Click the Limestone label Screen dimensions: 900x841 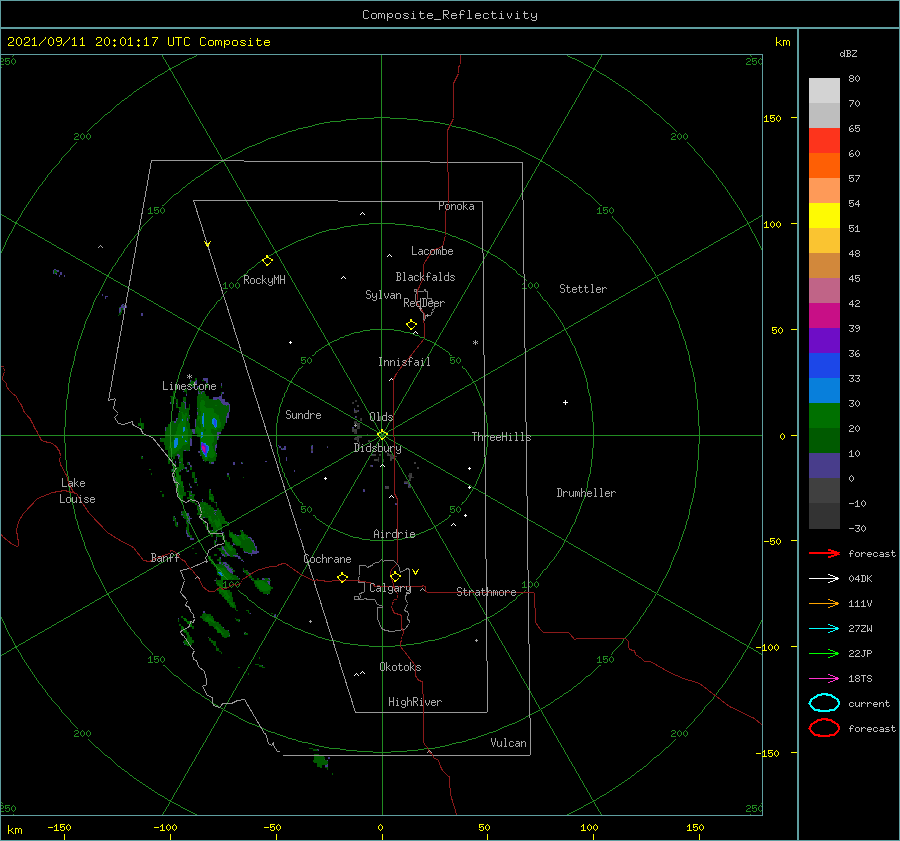(x=189, y=386)
